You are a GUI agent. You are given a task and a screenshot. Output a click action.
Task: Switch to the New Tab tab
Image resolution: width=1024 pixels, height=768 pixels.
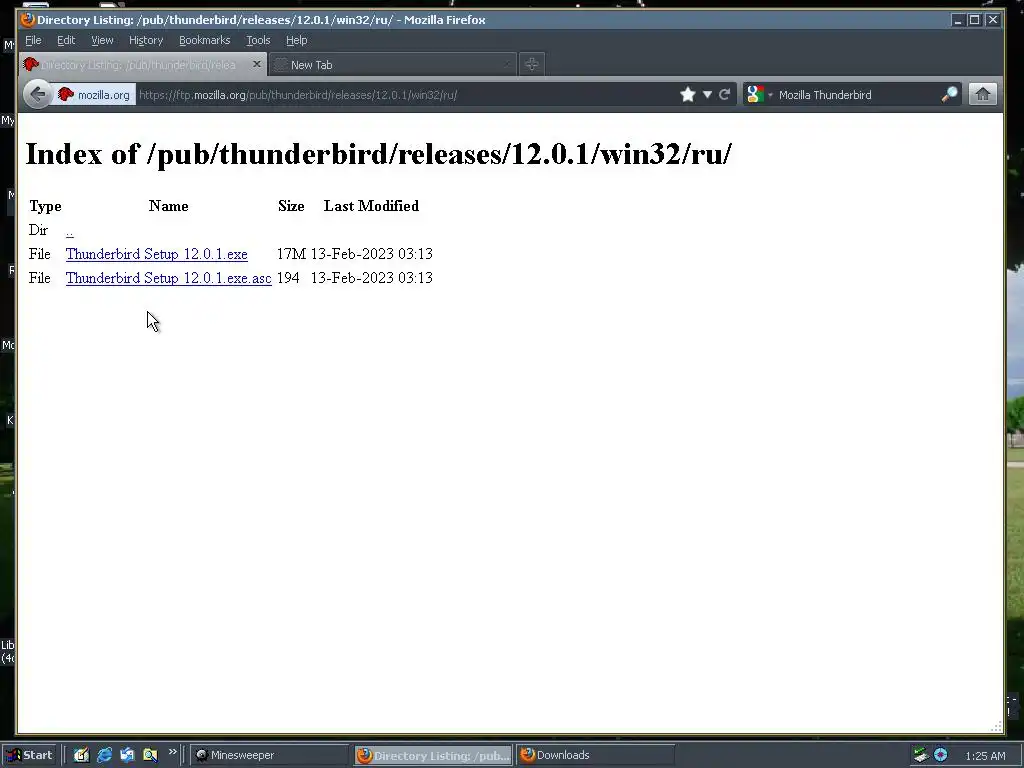pos(392,65)
